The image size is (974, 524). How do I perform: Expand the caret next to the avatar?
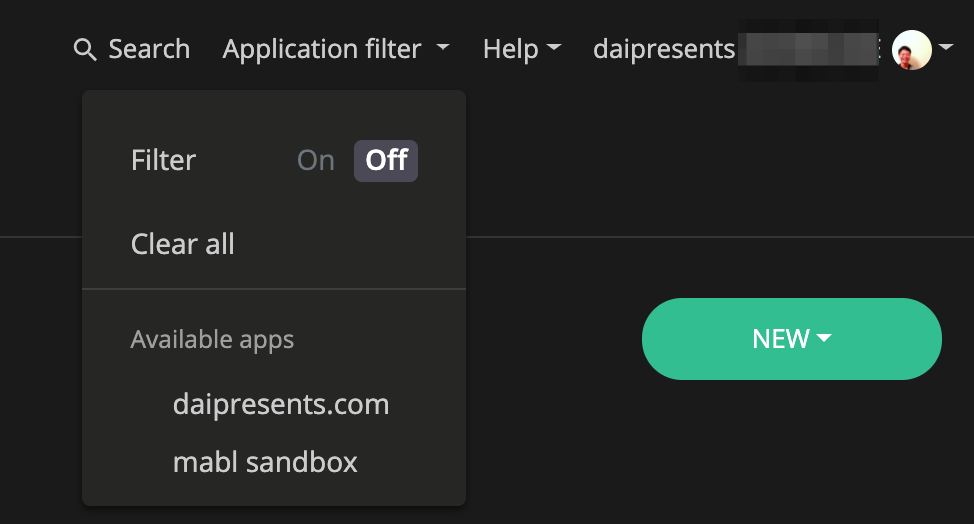point(946,48)
